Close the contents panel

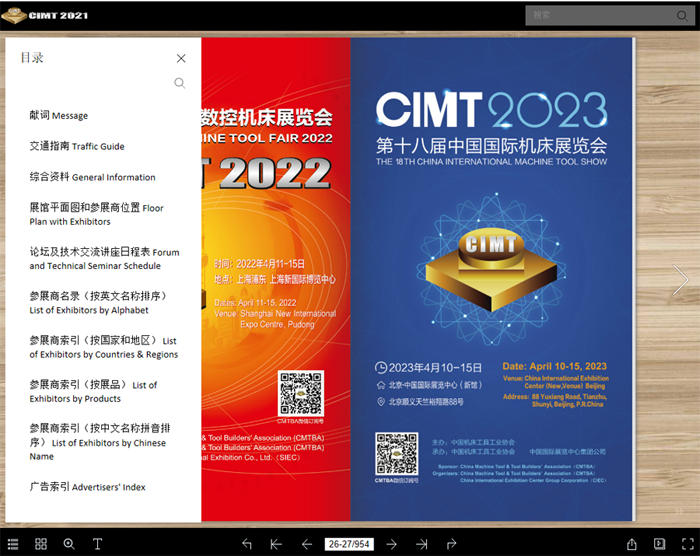click(x=181, y=59)
